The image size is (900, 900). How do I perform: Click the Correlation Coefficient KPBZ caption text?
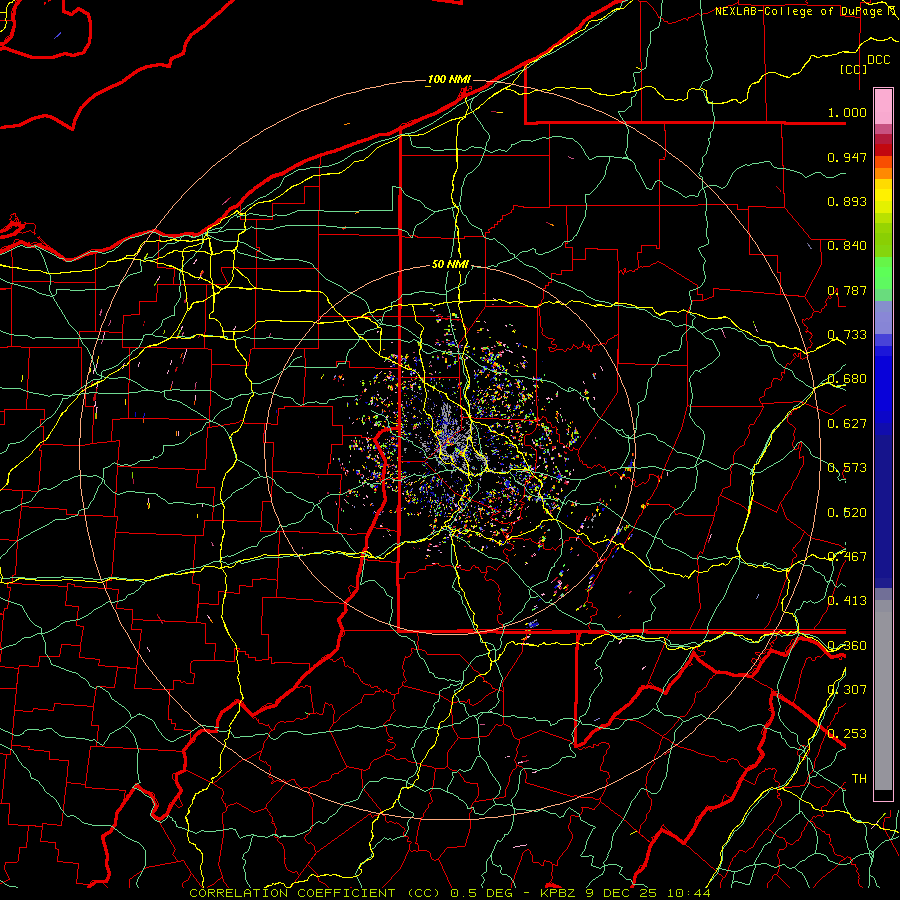[x=450, y=893]
